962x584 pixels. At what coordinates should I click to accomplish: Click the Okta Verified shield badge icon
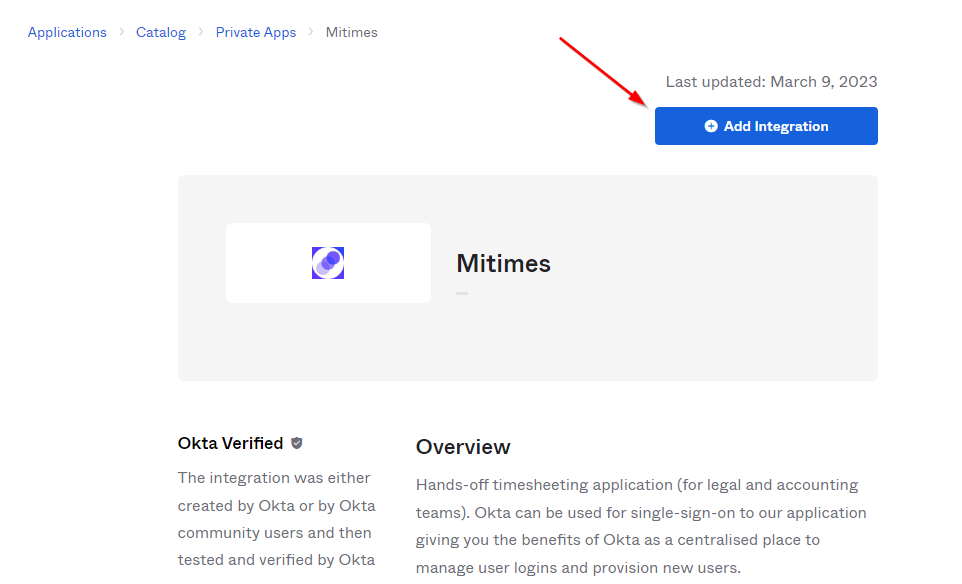point(297,443)
